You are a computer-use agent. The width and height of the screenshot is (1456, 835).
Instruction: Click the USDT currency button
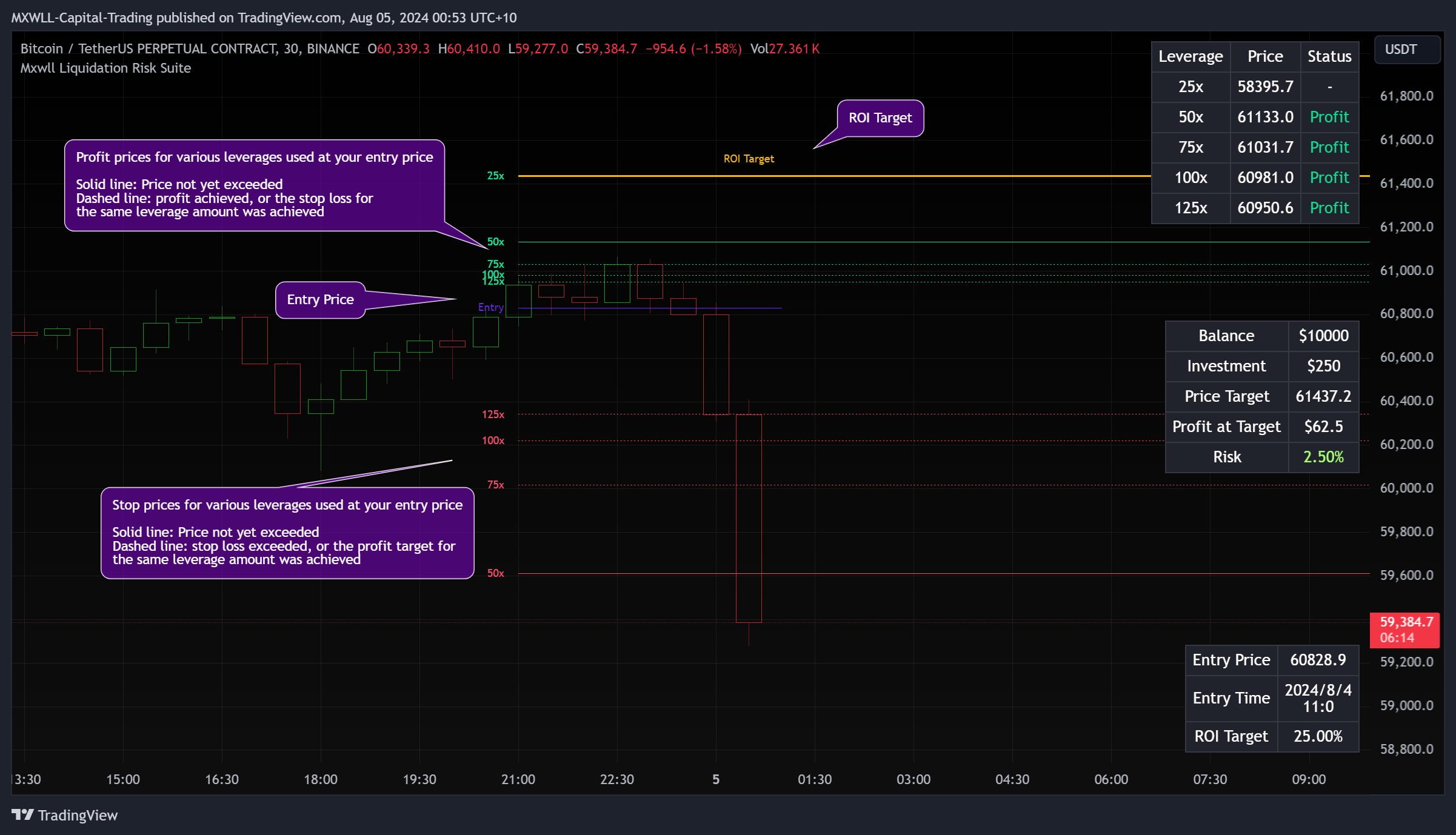1407,50
